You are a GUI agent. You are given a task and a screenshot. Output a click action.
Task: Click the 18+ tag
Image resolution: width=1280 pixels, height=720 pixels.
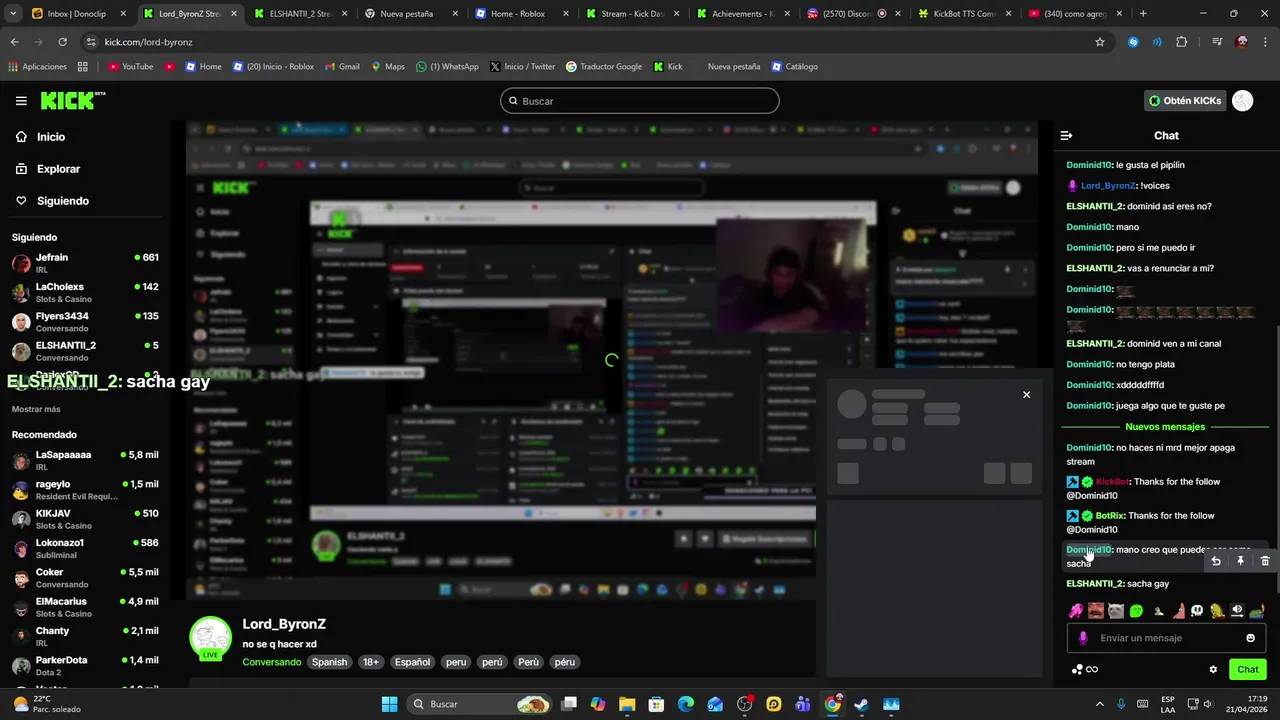[x=371, y=662]
